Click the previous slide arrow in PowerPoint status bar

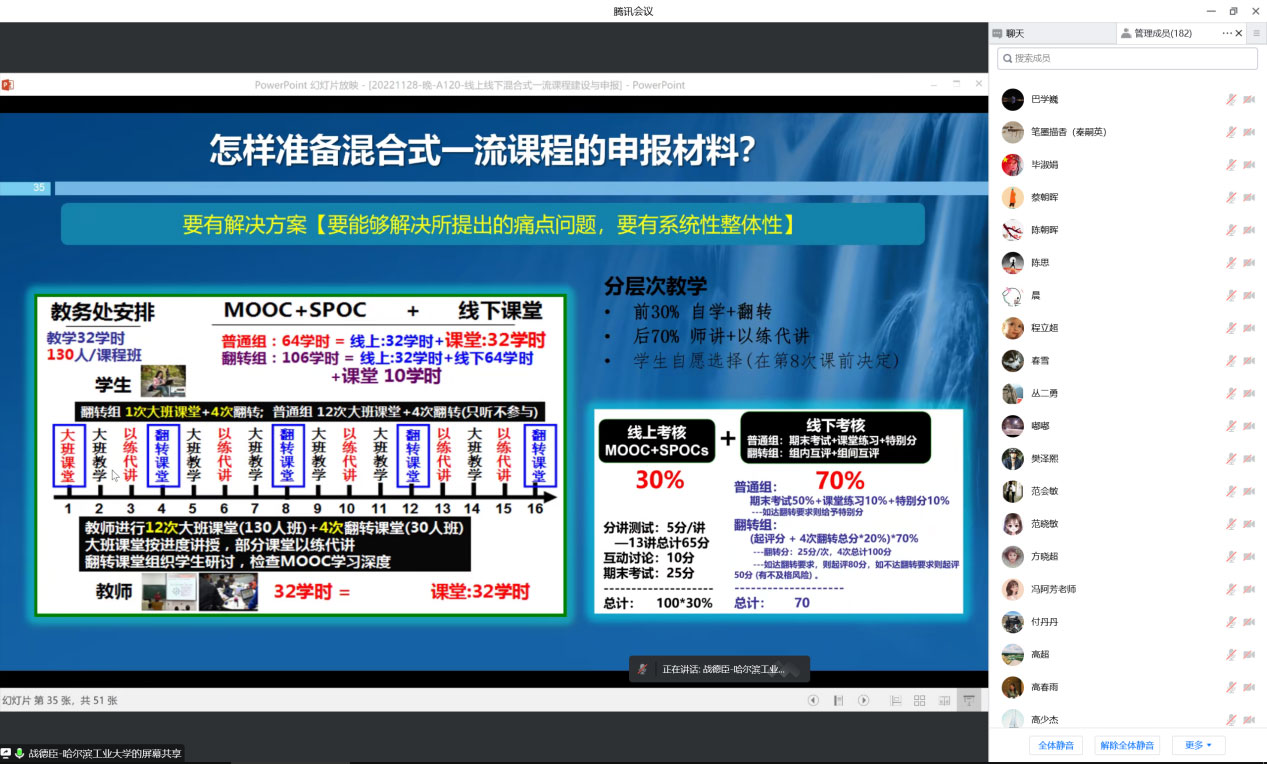point(813,700)
